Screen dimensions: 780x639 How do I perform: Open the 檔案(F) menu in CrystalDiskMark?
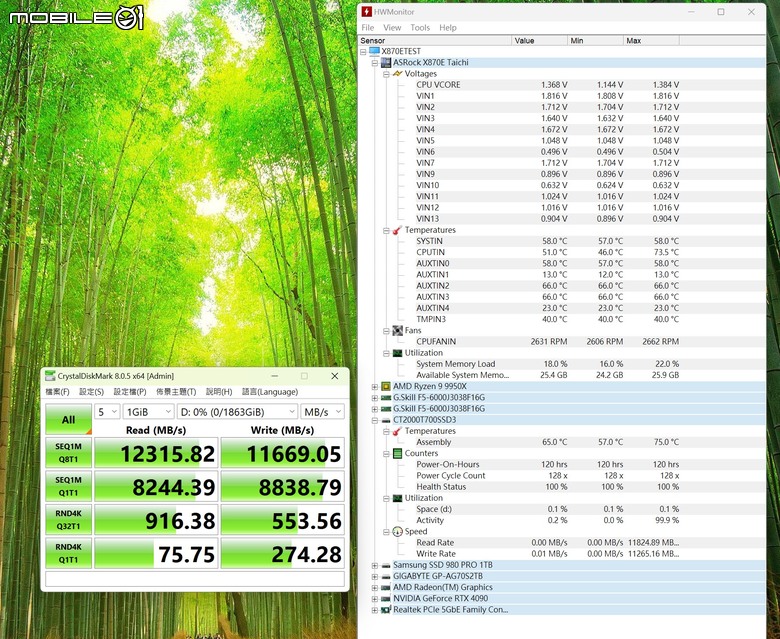[57, 392]
